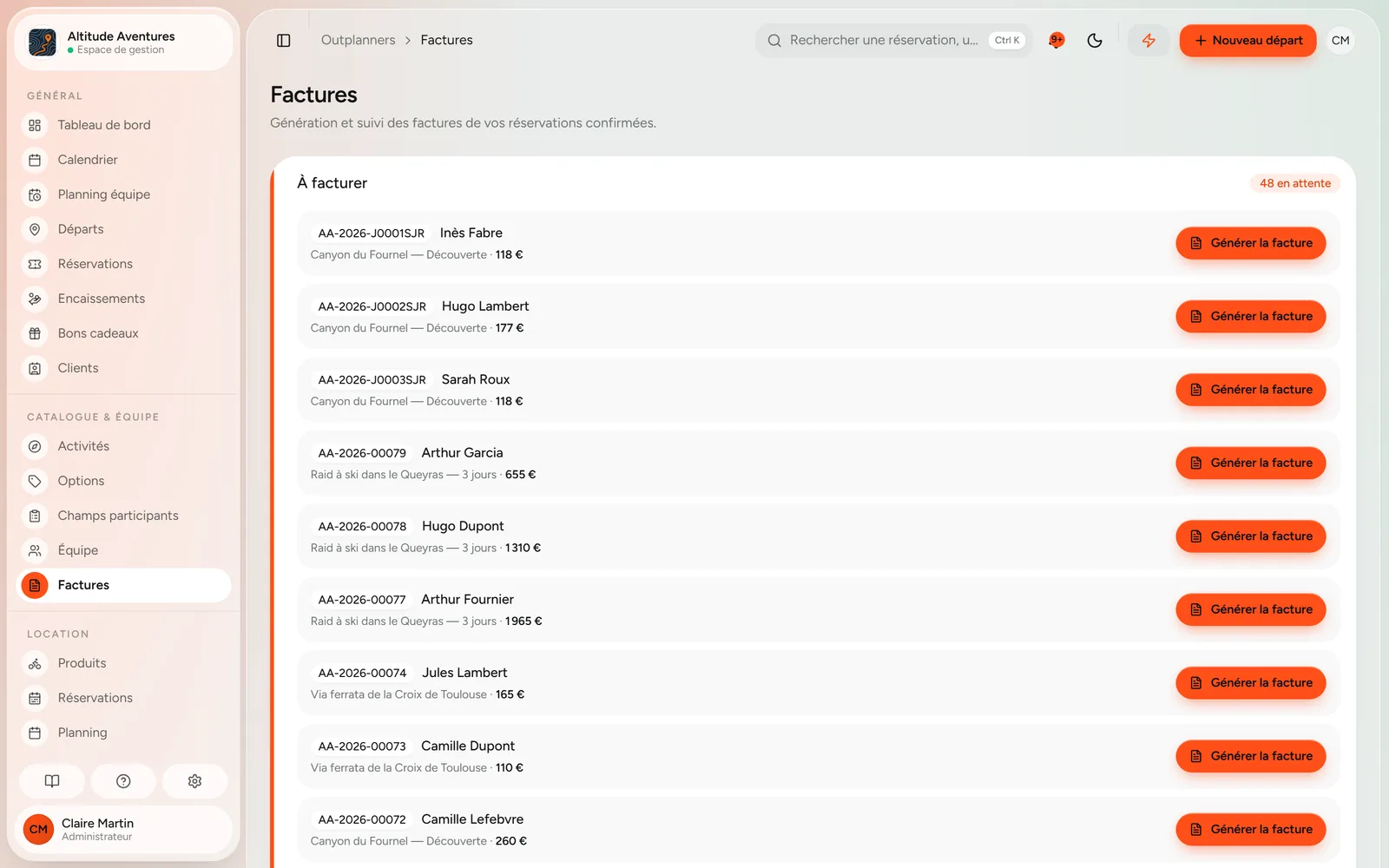
Task: Toggle the sidebar panel icon
Action: point(283,41)
